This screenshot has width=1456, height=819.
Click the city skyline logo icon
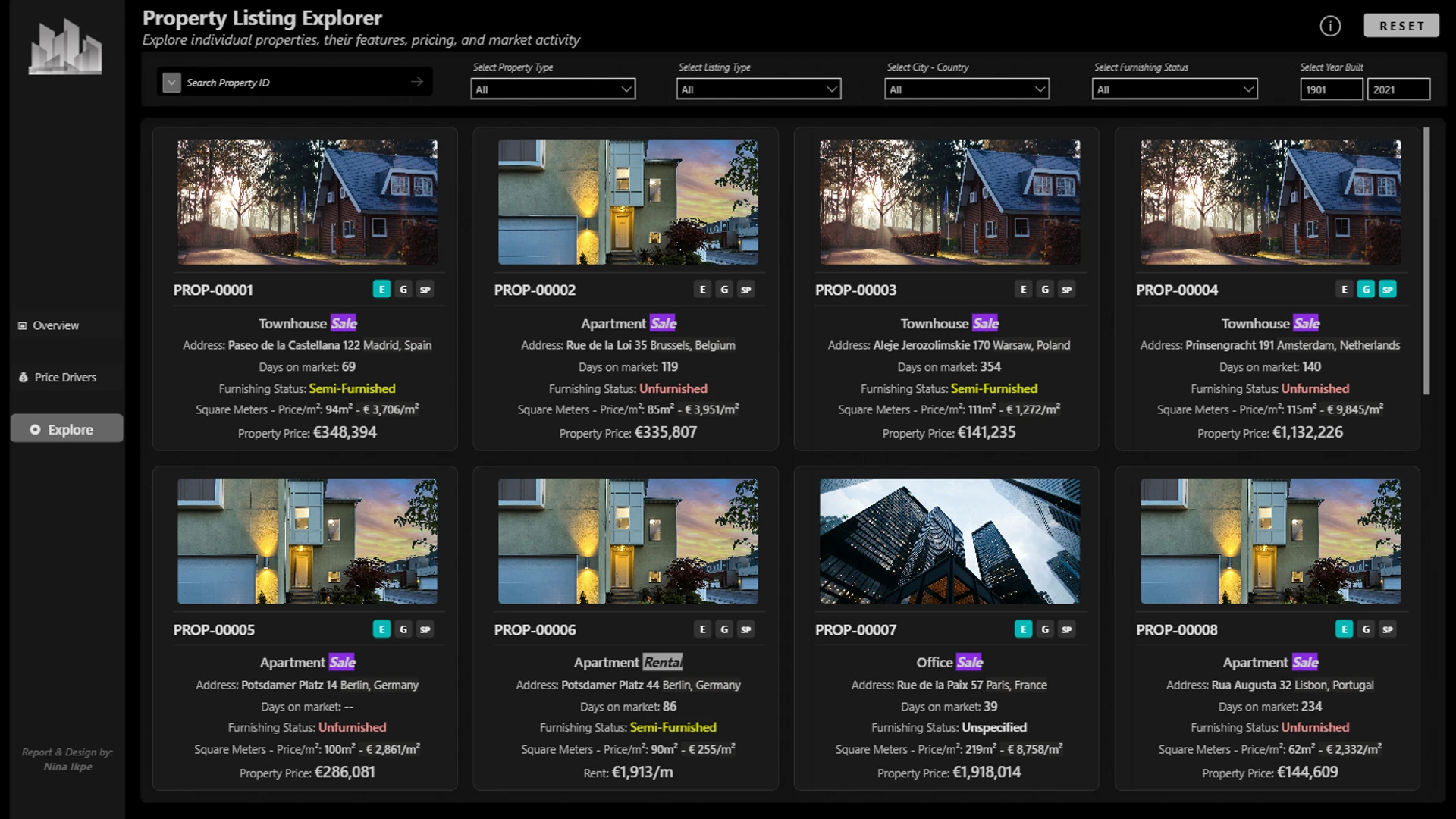(x=65, y=48)
